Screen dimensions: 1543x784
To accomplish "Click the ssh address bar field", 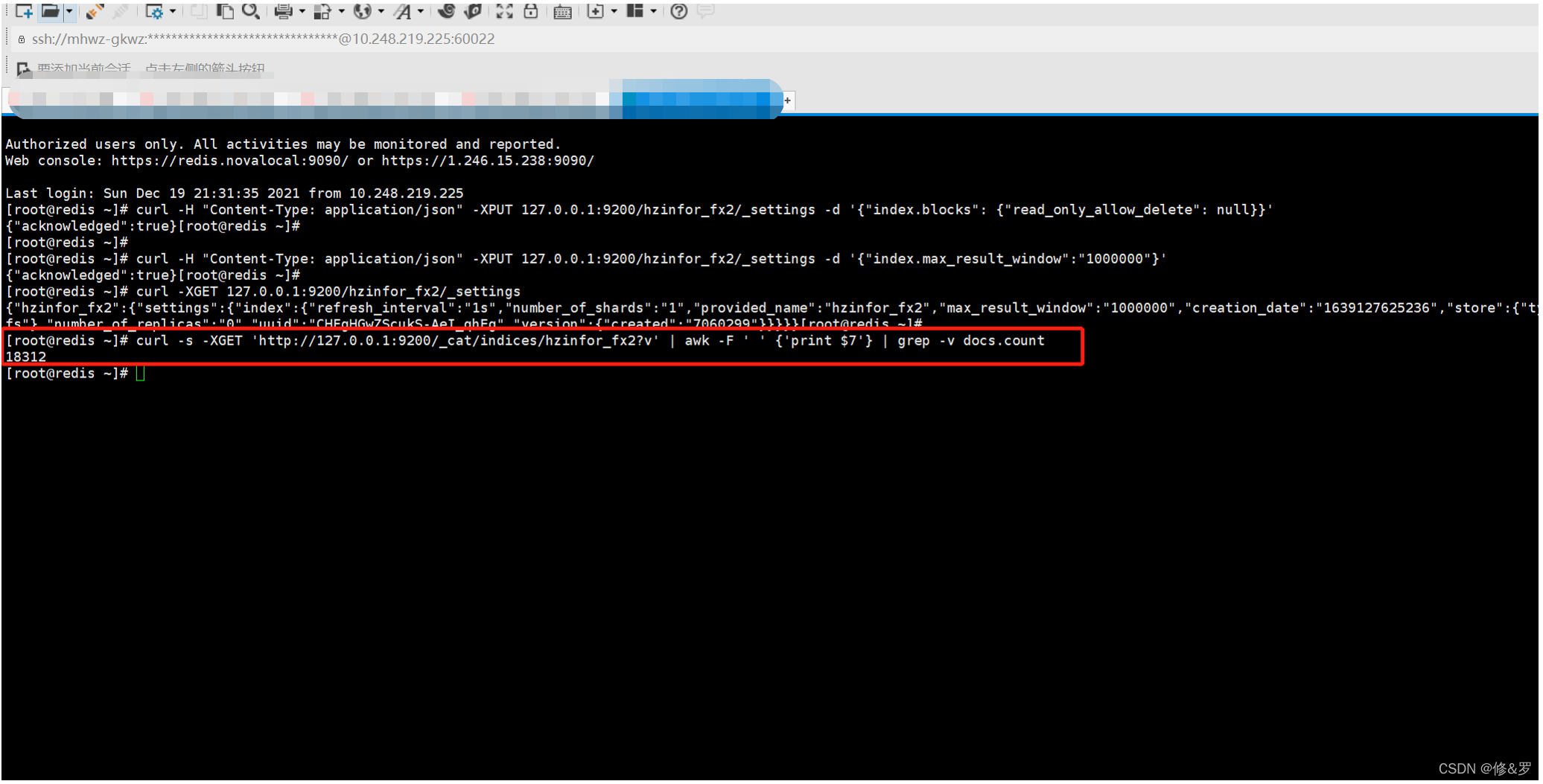I will click(x=774, y=39).
